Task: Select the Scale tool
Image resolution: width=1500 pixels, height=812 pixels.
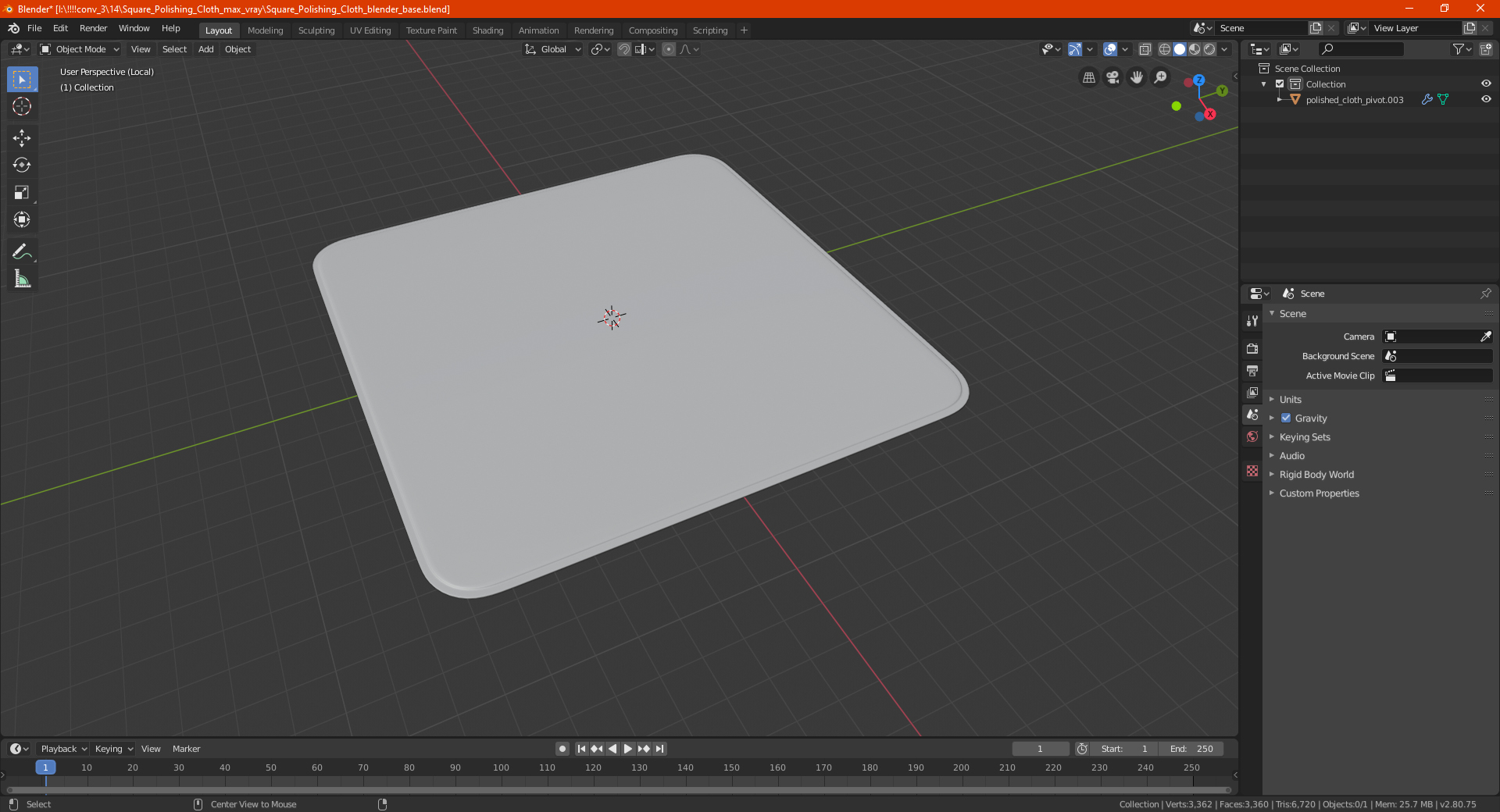Action: click(x=22, y=193)
